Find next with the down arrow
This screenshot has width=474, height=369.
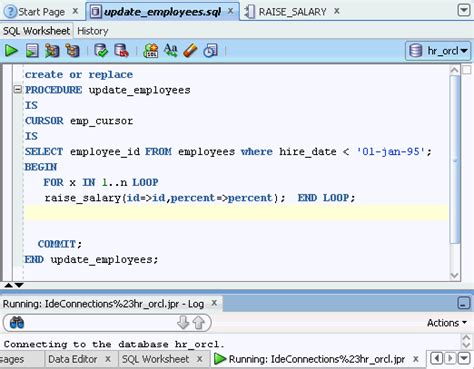coord(183,323)
